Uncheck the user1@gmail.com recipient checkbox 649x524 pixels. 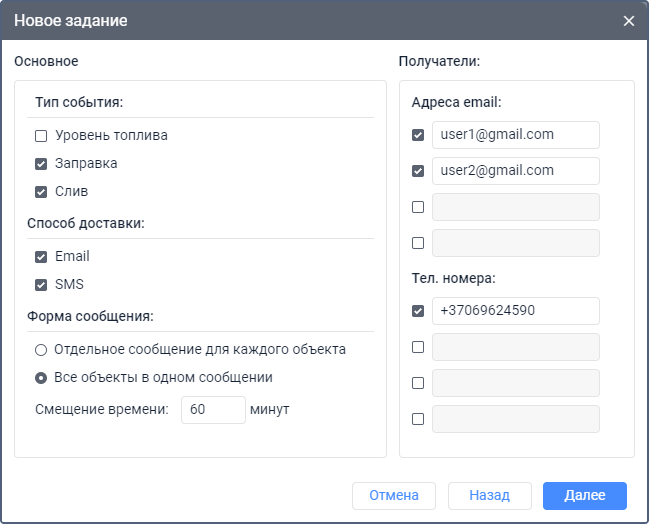tap(418, 135)
